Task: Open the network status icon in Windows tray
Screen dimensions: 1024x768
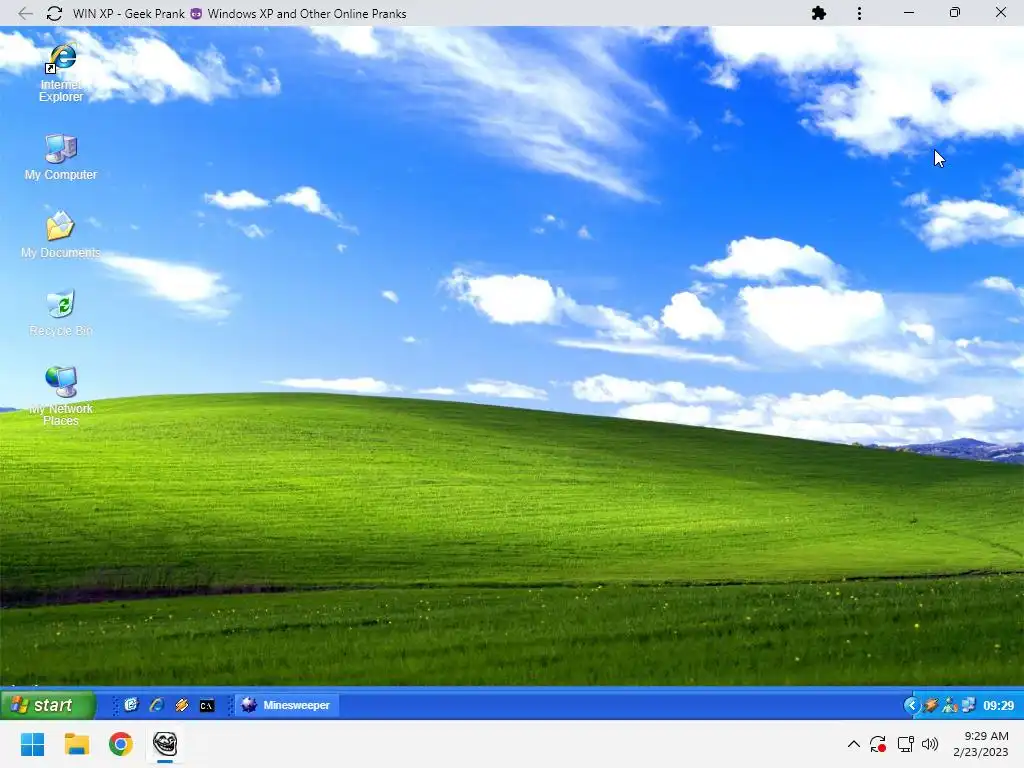Action: click(x=905, y=744)
